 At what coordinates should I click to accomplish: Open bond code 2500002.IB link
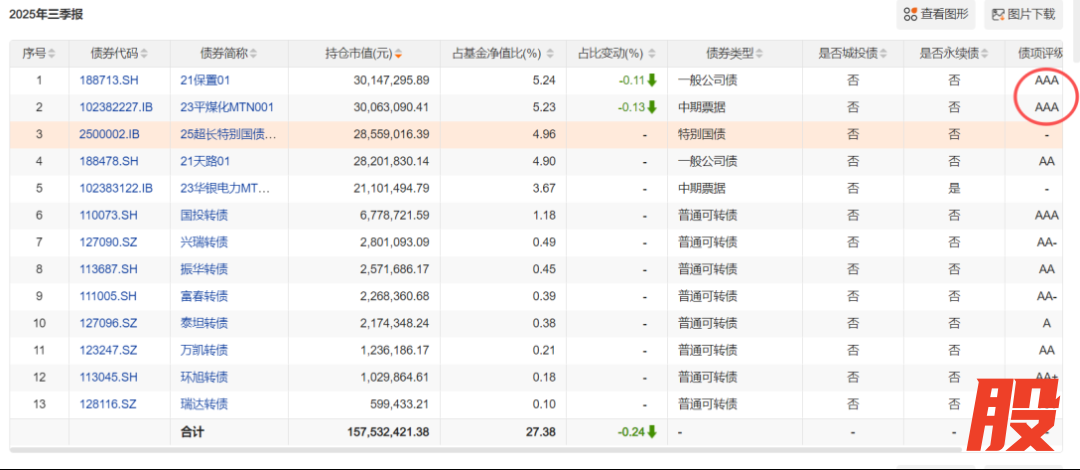110,134
